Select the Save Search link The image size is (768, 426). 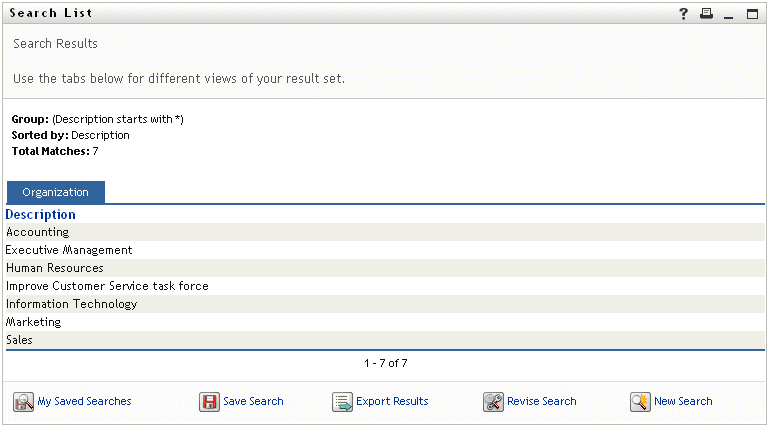[253, 402]
